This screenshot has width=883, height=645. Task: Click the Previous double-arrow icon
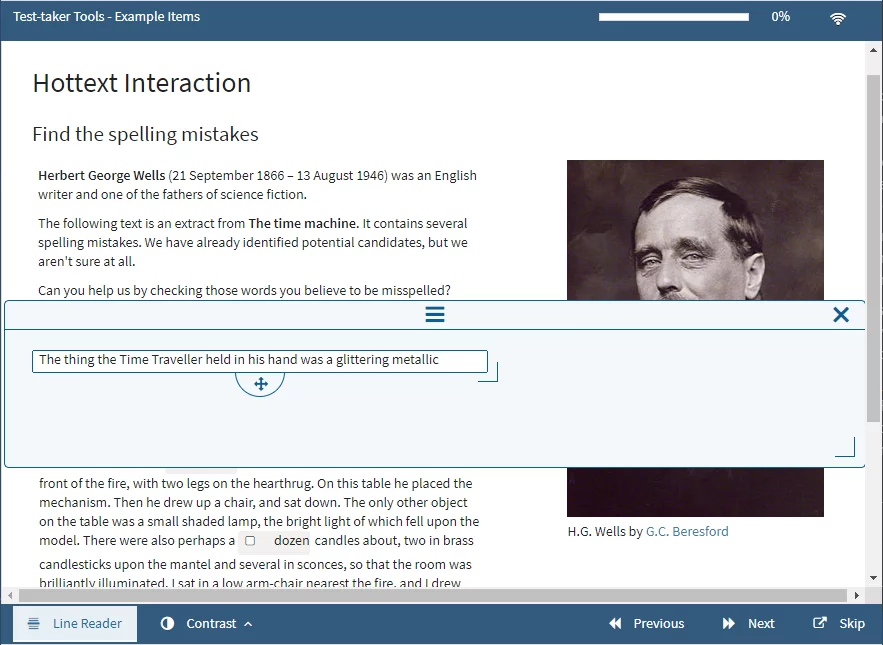615,623
